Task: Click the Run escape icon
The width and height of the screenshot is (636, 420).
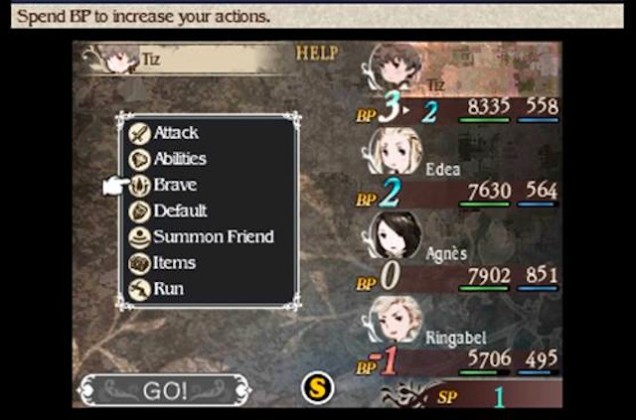Action: pyautogui.click(x=140, y=290)
